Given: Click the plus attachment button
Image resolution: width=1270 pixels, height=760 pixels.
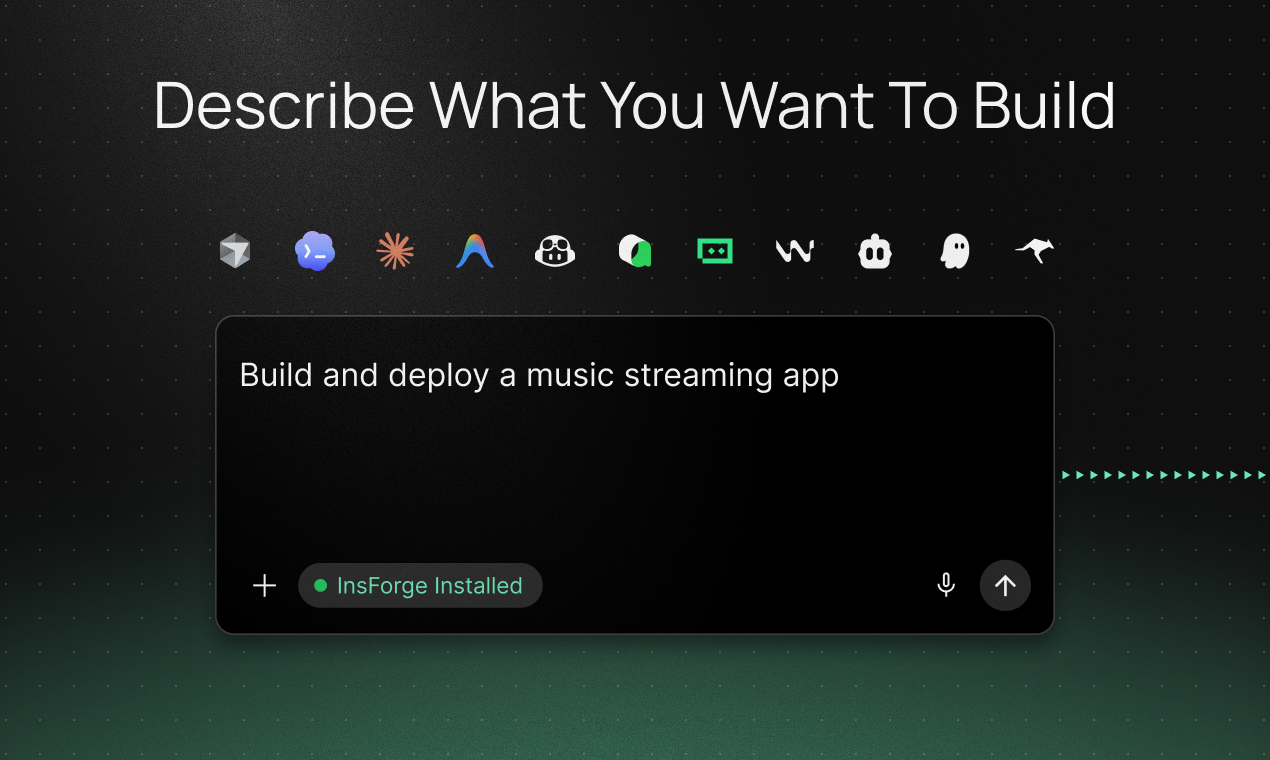Looking at the screenshot, I should [x=264, y=586].
